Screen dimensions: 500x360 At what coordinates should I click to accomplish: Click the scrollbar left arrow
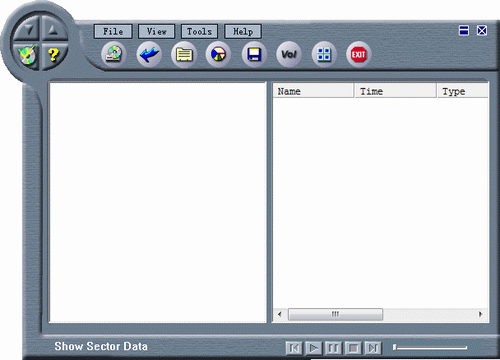(280, 314)
